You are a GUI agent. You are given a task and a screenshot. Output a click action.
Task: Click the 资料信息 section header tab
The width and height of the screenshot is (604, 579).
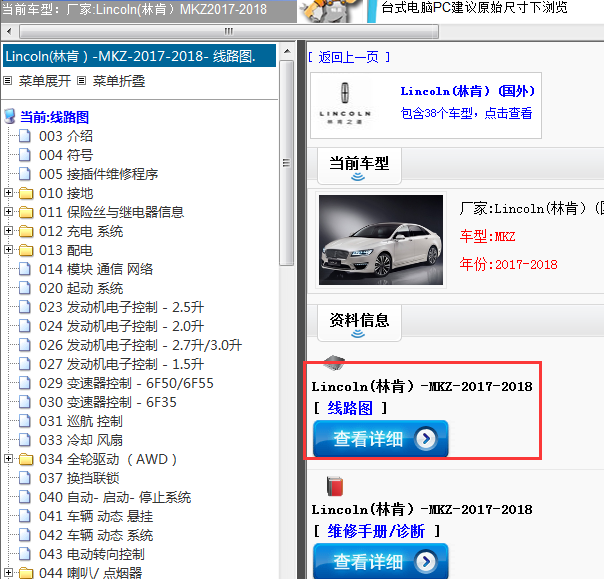pyautogui.click(x=359, y=323)
